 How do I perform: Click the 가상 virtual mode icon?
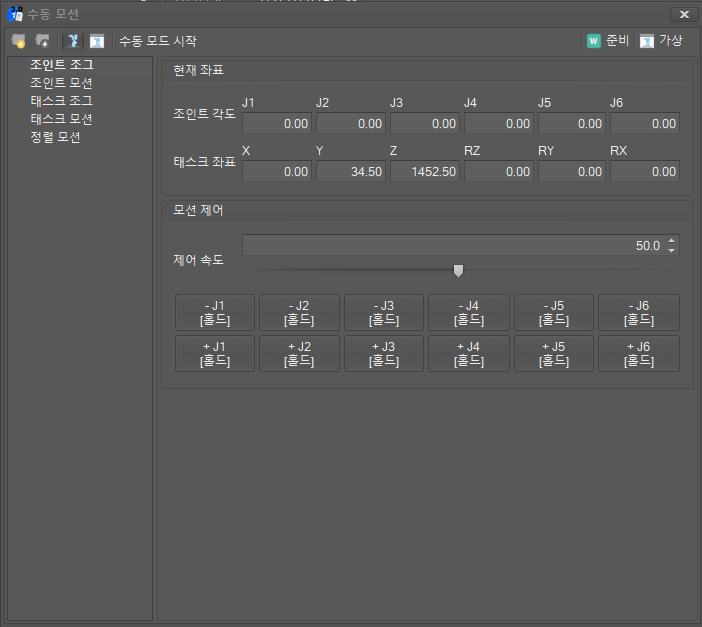(x=647, y=41)
